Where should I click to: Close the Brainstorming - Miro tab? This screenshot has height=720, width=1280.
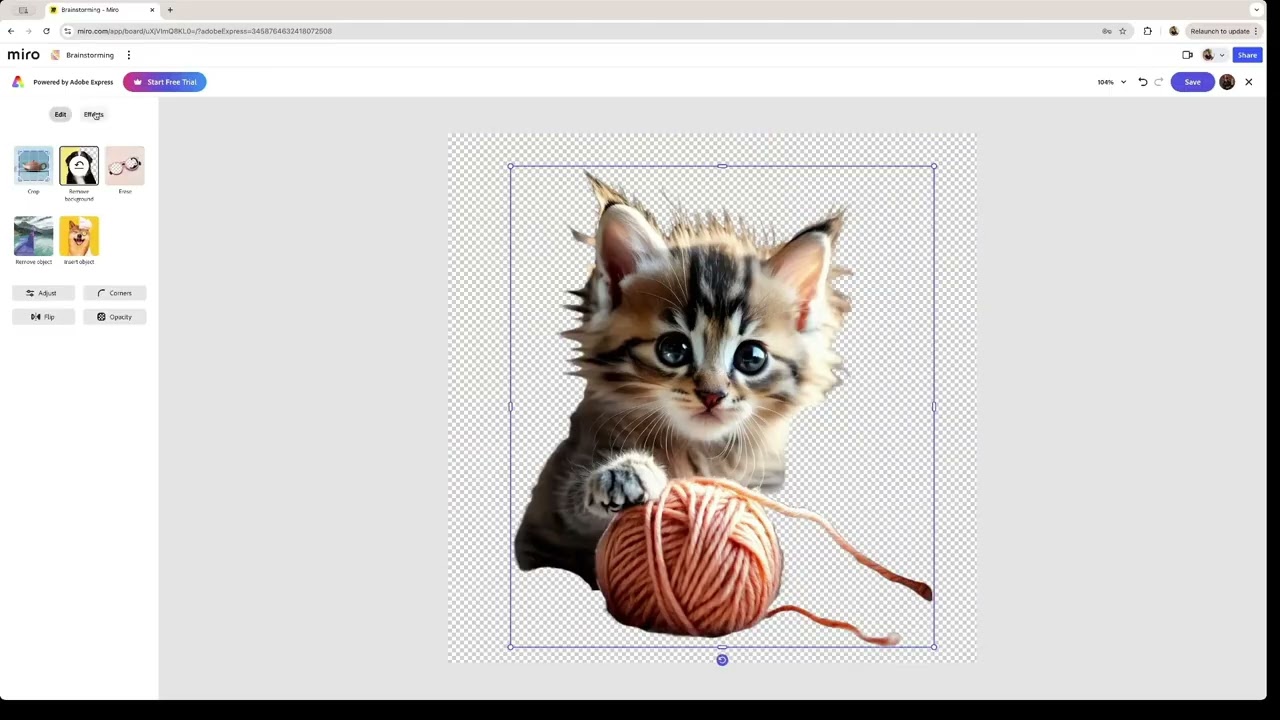(152, 10)
